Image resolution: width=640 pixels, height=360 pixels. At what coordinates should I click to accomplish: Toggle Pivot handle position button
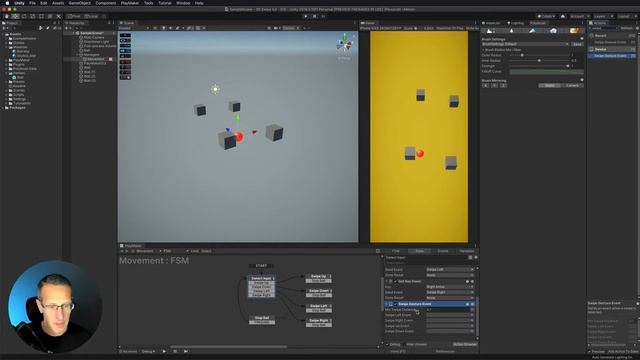pos(74,16)
